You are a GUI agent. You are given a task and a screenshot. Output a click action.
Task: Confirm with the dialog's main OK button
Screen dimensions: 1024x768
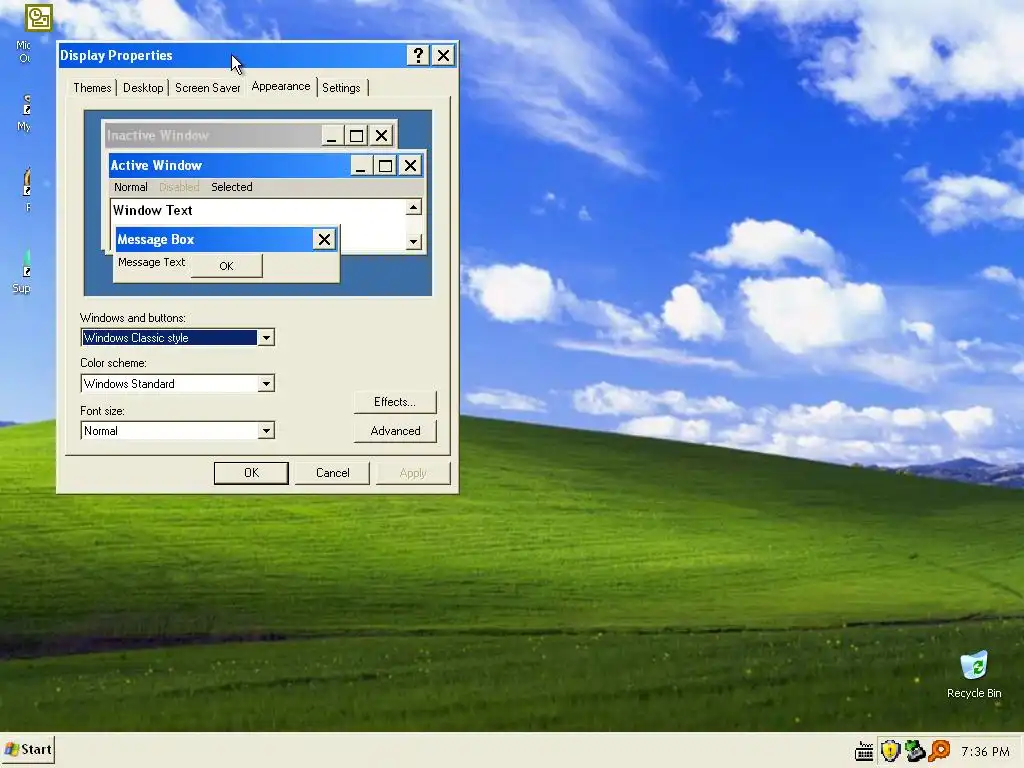pos(251,473)
